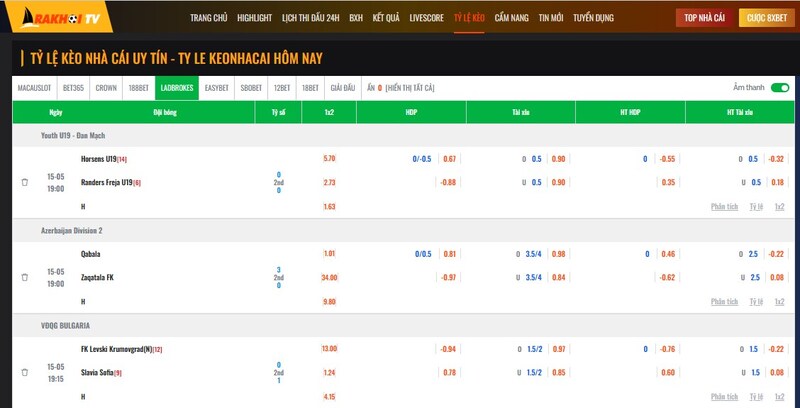Switch to the Macauslot tab

(34, 88)
